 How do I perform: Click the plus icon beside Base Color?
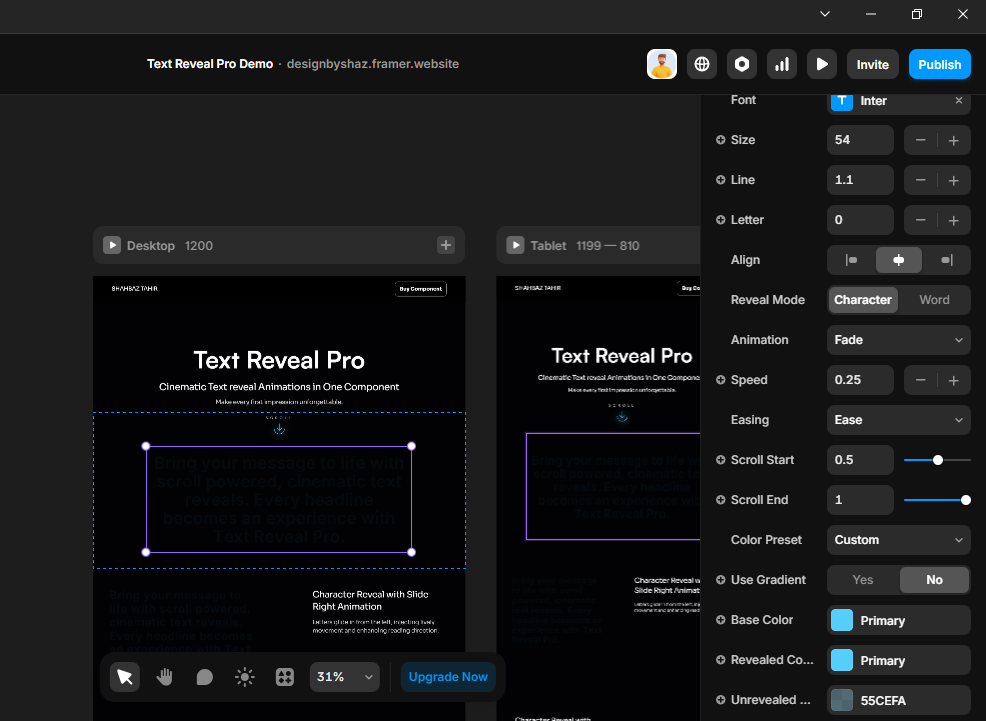tap(721, 620)
